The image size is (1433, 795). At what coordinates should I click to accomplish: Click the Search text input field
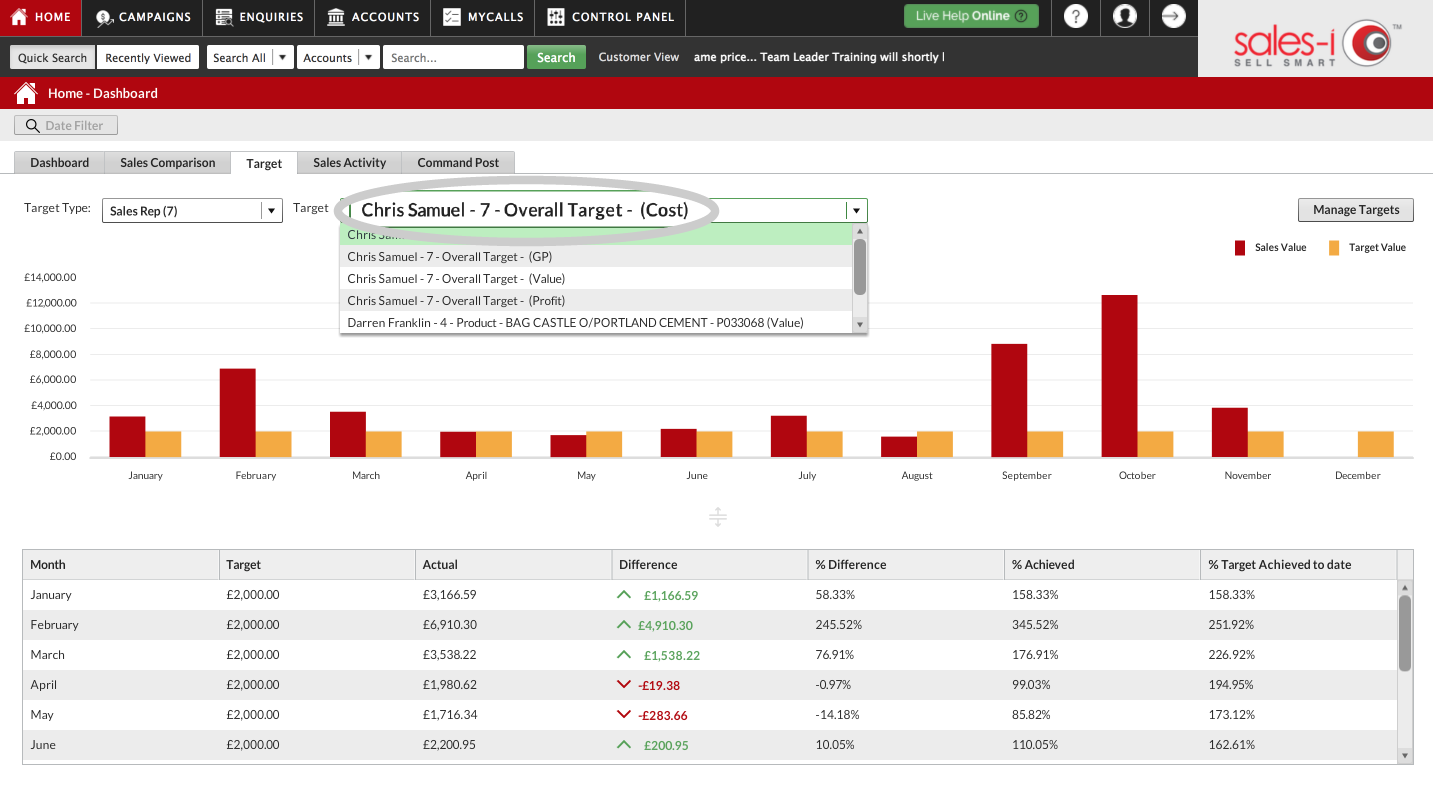click(x=453, y=57)
